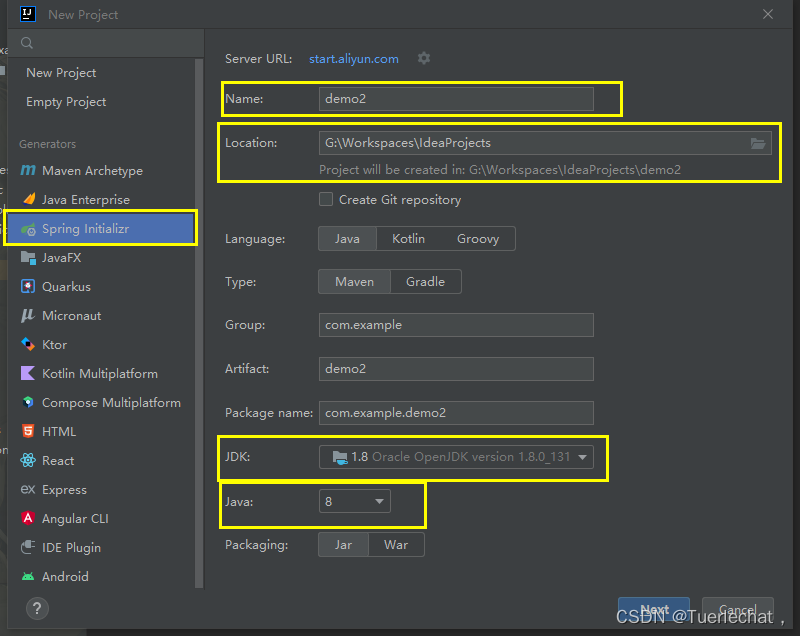The width and height of the screenshot is (800, 636).
Task: Browse for location with folder icon
Action: click(758, 143)
